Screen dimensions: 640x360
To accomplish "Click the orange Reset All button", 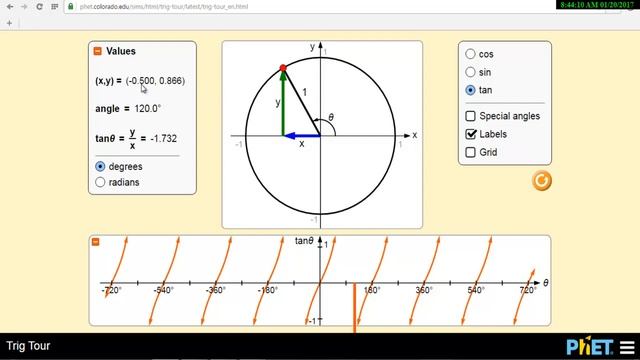I will 542,181.
